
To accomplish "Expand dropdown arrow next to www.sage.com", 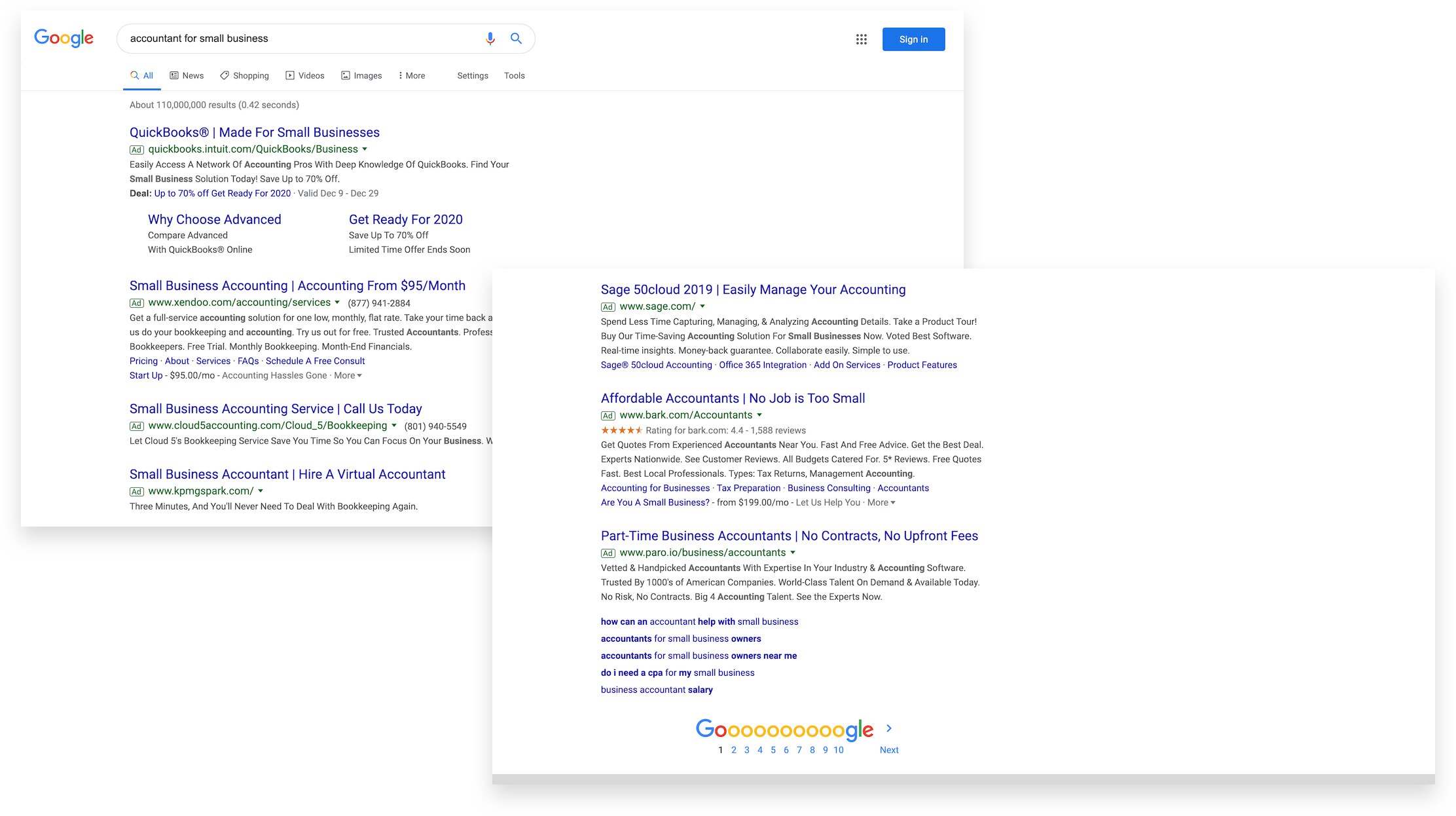I will tap(702, 306).
